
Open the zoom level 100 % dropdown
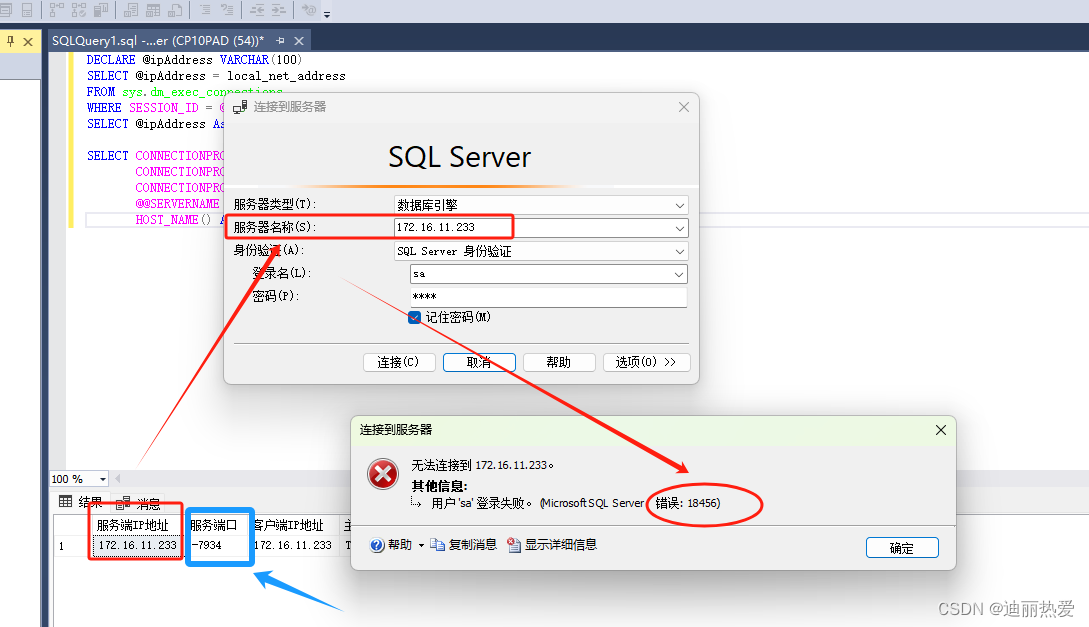pyautogui.click(x=103, y=479)
